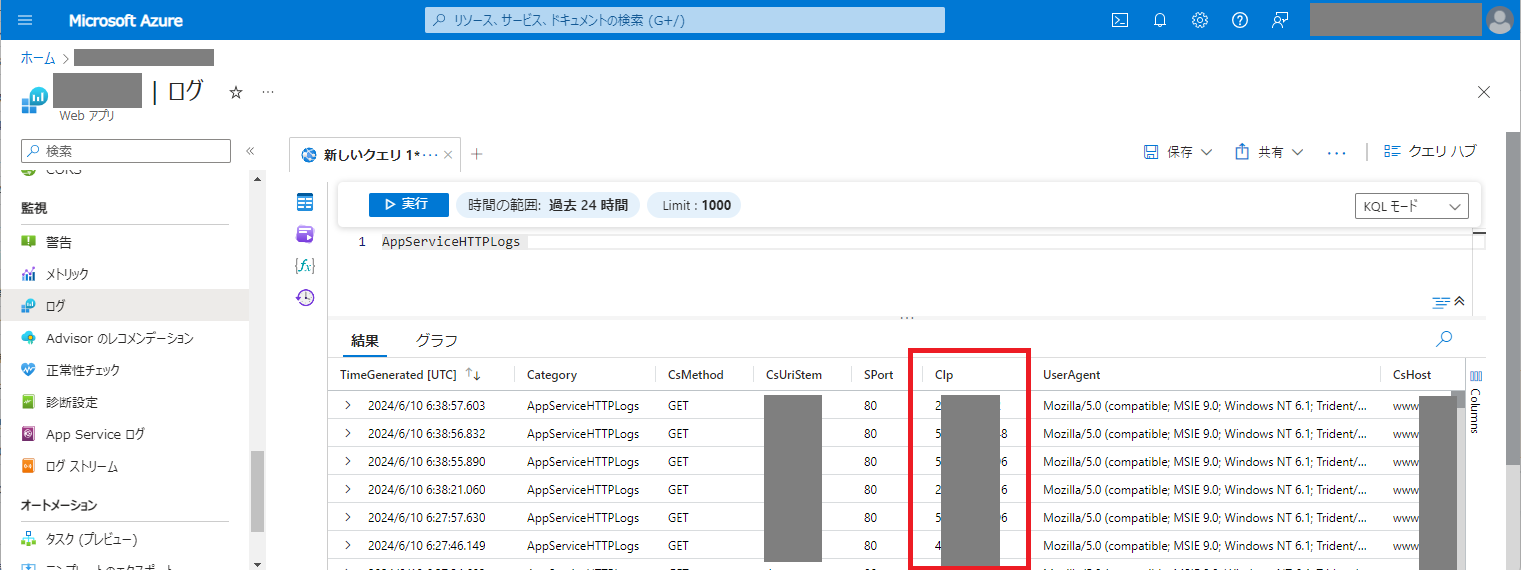
Task: Click the CsMethod column header
Action: (x=696, y=375)
